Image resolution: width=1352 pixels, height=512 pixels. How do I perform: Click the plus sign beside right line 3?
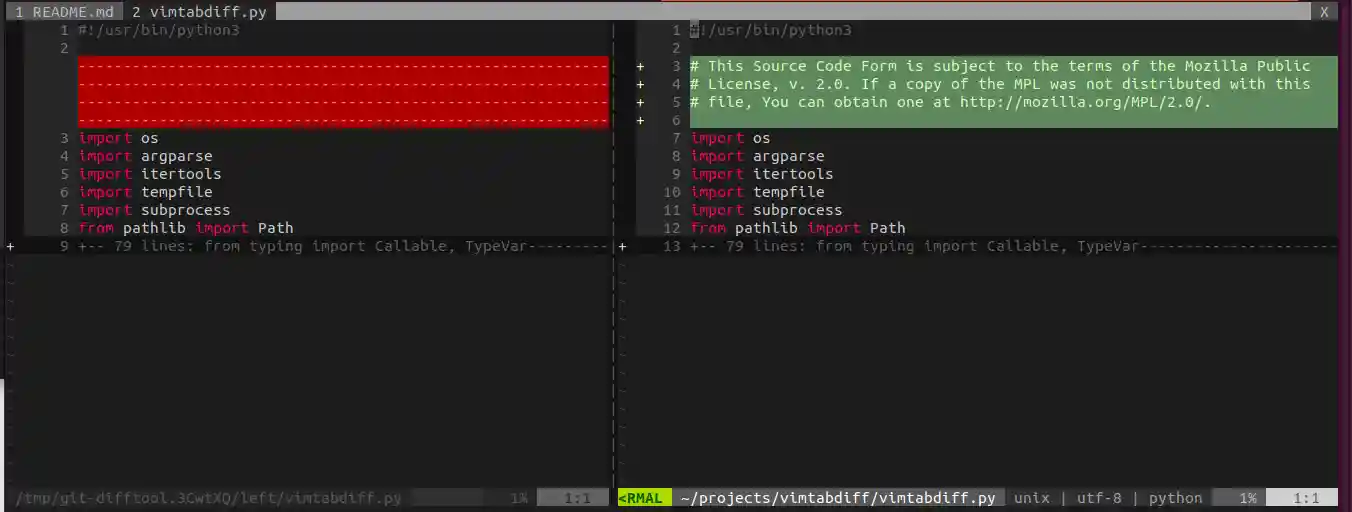[640, 66]
